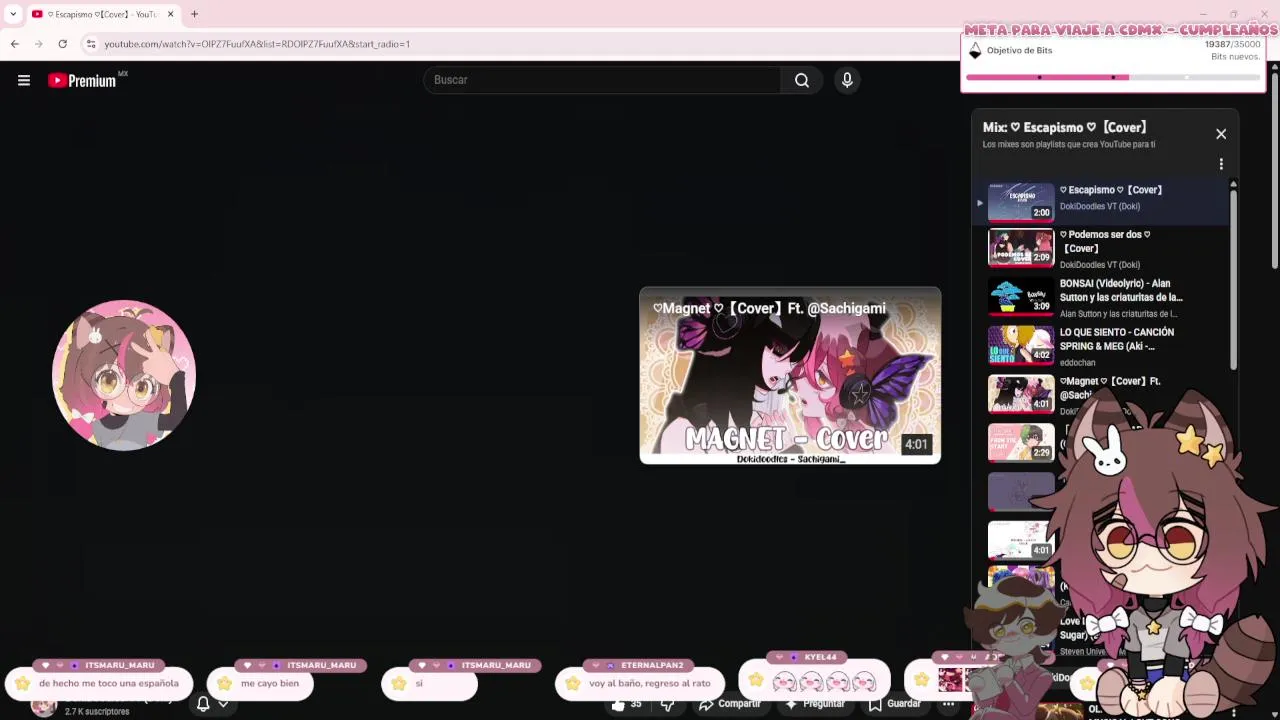
Task: Expand the notification bell dropdown arrow
Action: click(223, 704)
